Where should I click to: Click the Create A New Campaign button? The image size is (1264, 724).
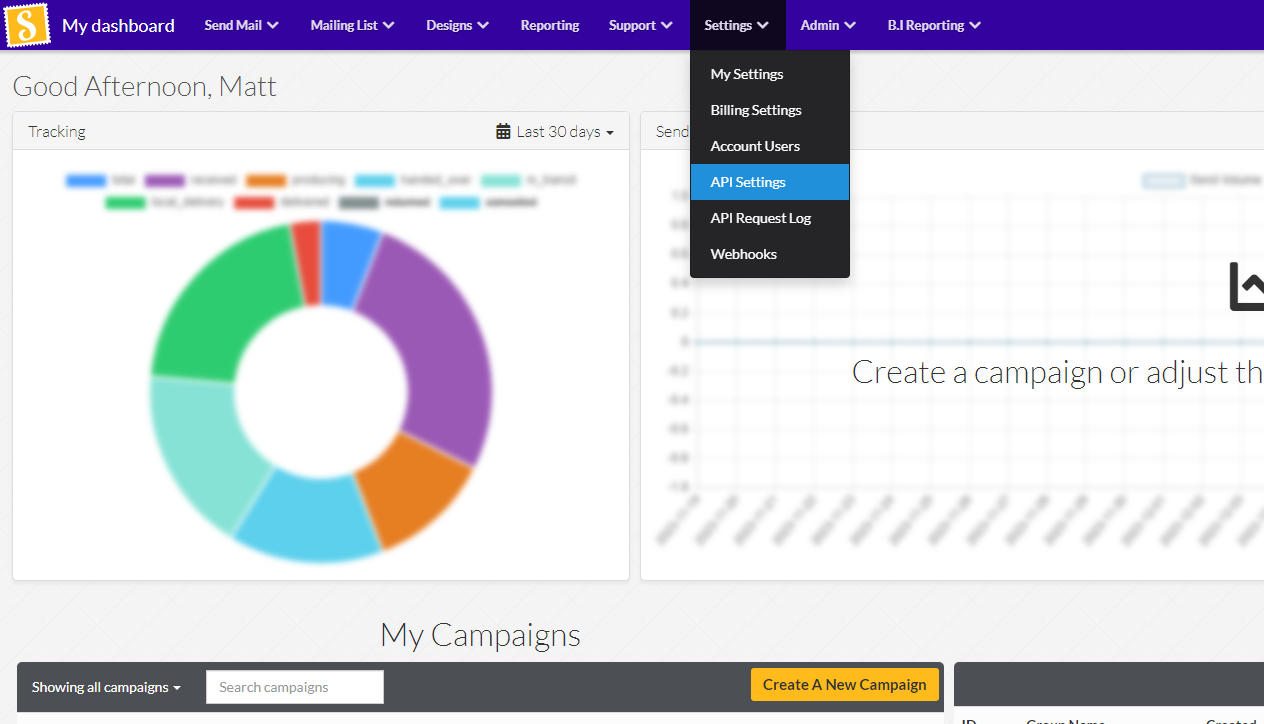[x=844, y=685]
